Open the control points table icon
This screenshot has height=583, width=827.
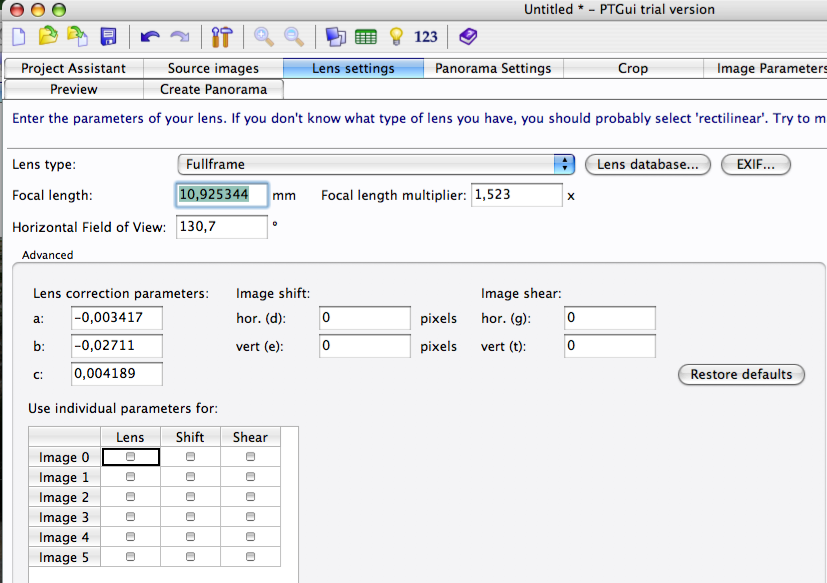pos(366,37)
